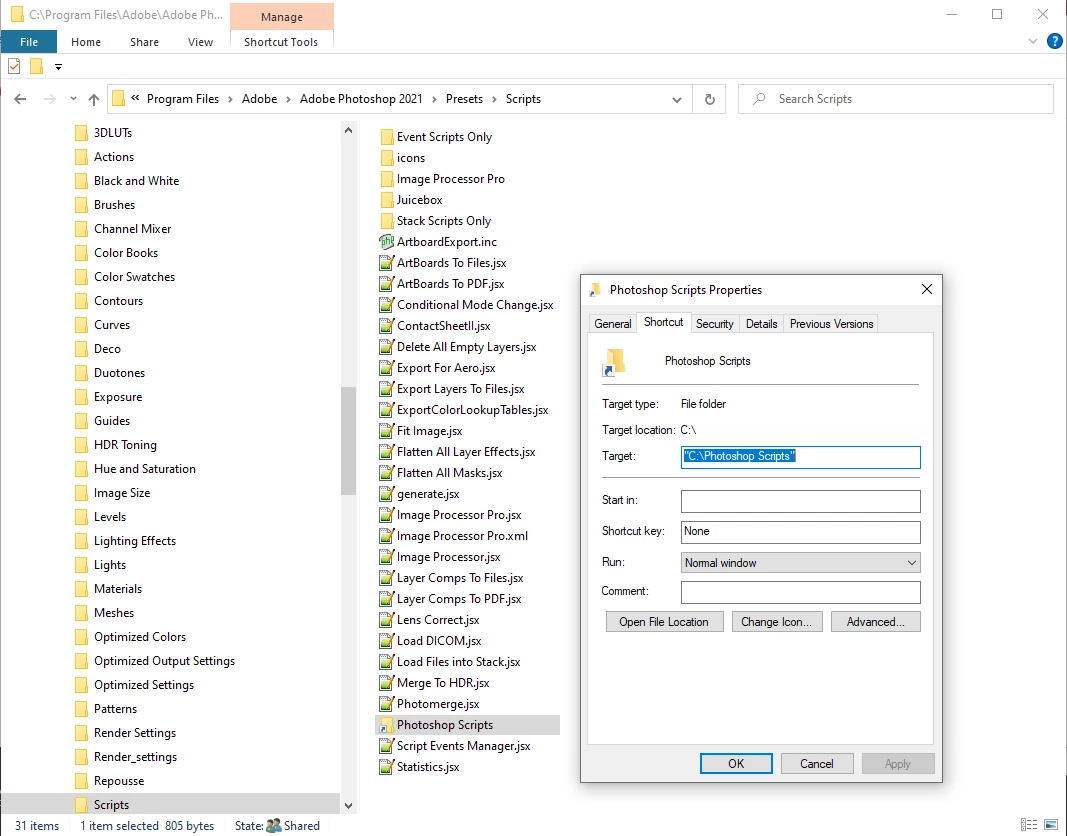Click the Photomerge.jsx script icon

pos(386,703)
